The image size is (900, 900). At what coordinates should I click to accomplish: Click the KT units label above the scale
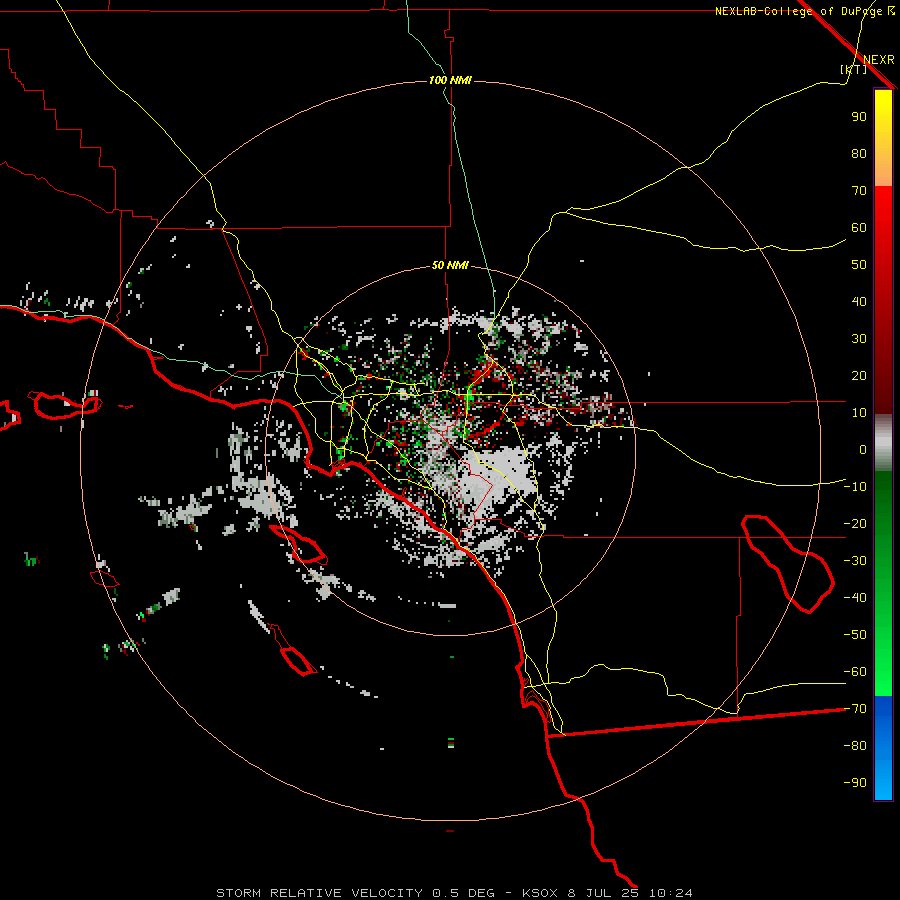pos(854,69)
